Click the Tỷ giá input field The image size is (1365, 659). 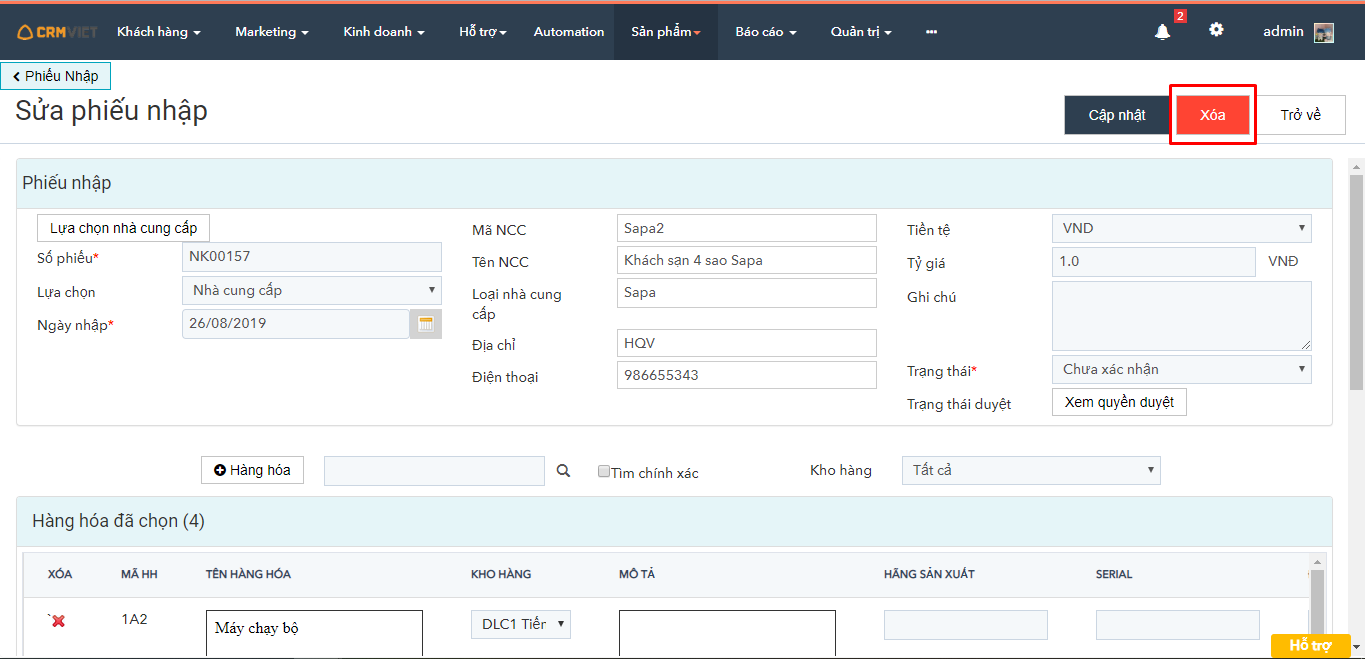1154,262
